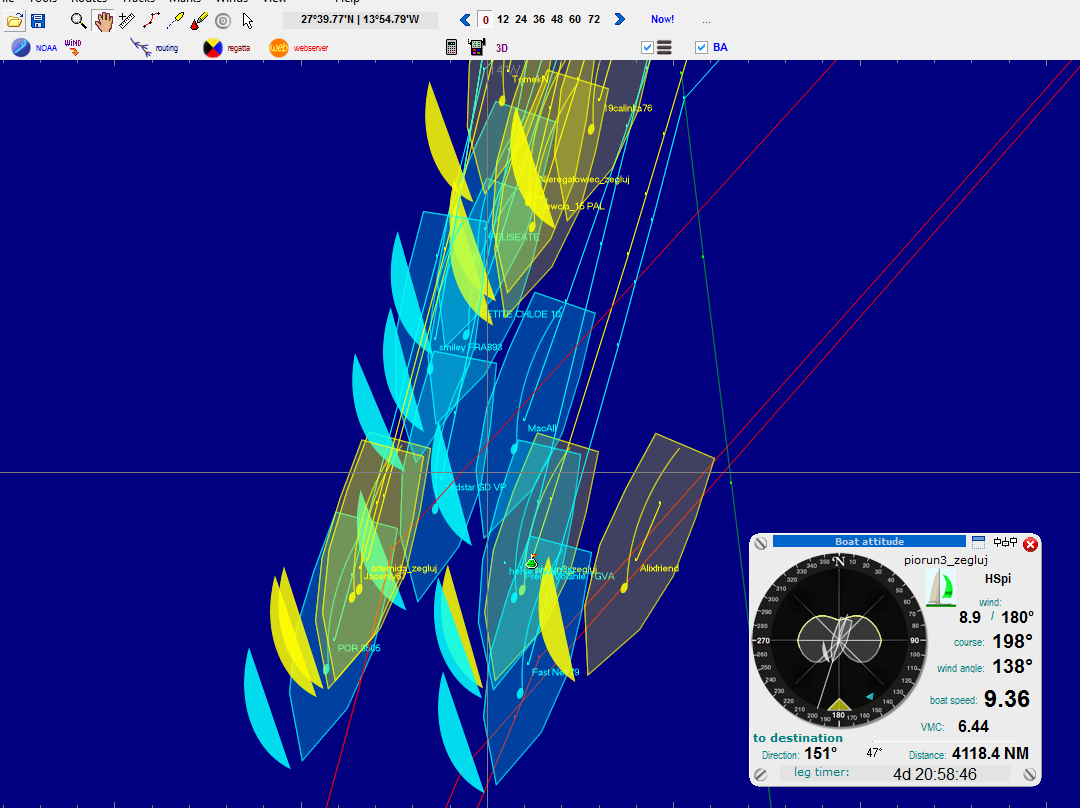Click the course value 198°

[1012, 641]
